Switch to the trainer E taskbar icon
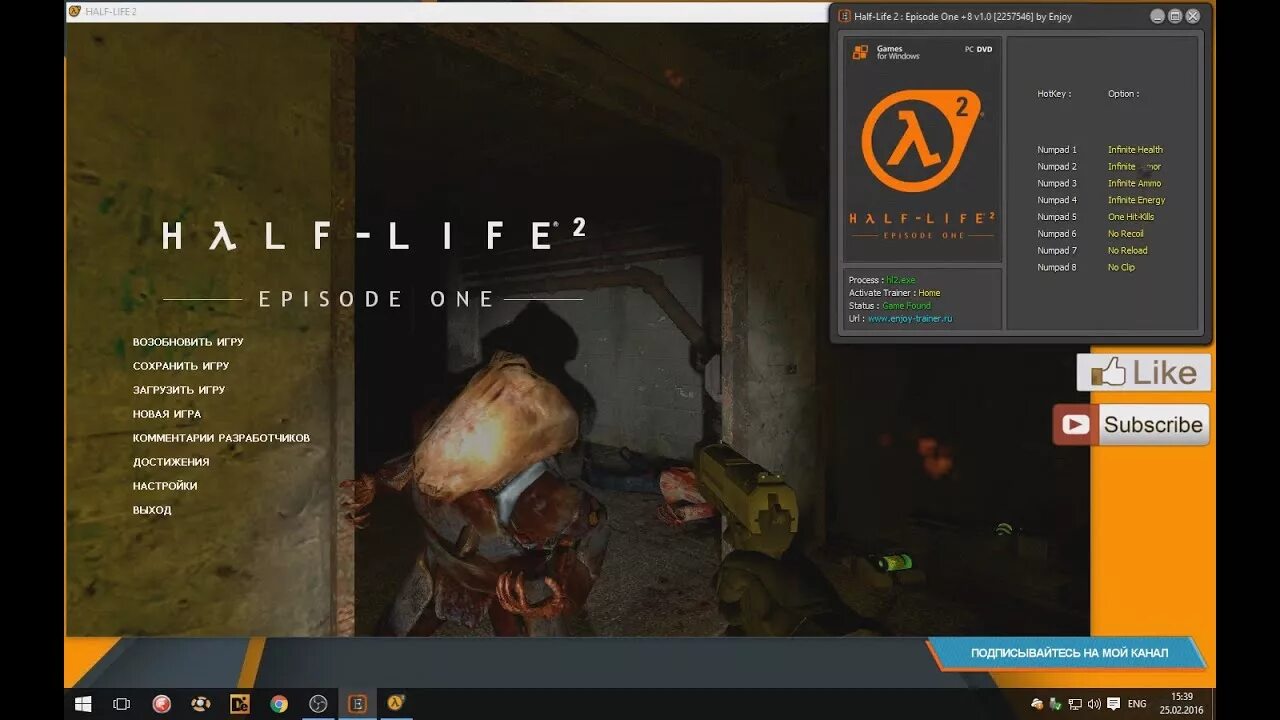The height and width of the screenshot is (720, 1280). tap(357, 704)
